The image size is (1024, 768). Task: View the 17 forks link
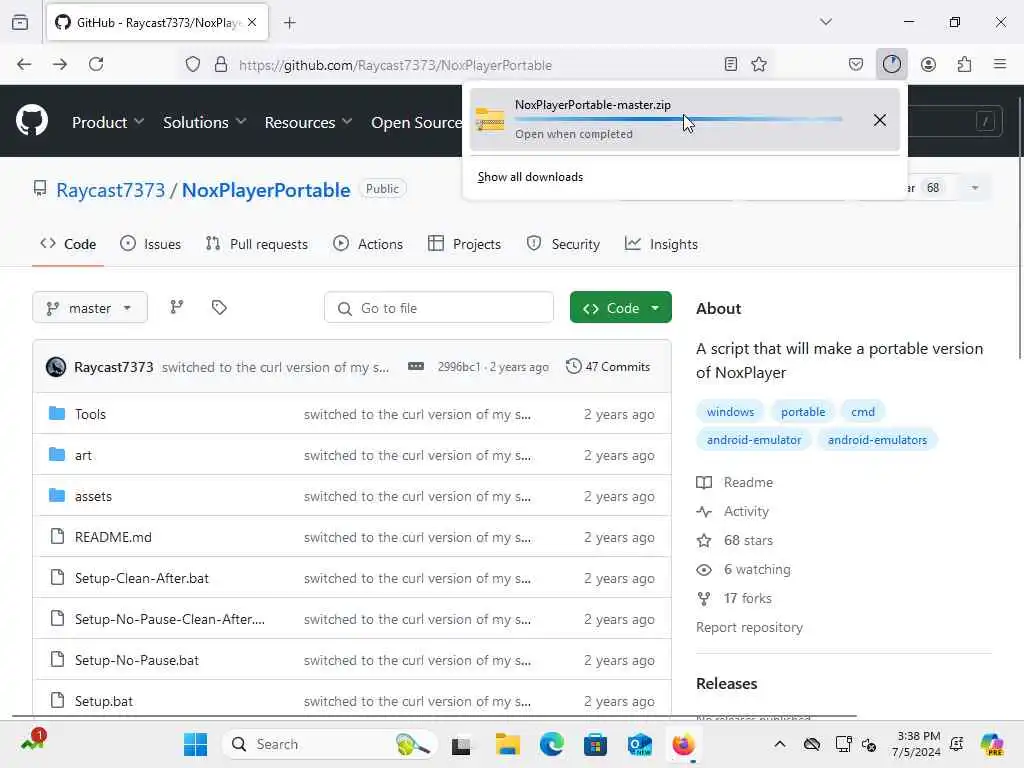pyautogui.click(x=734, y=598)
